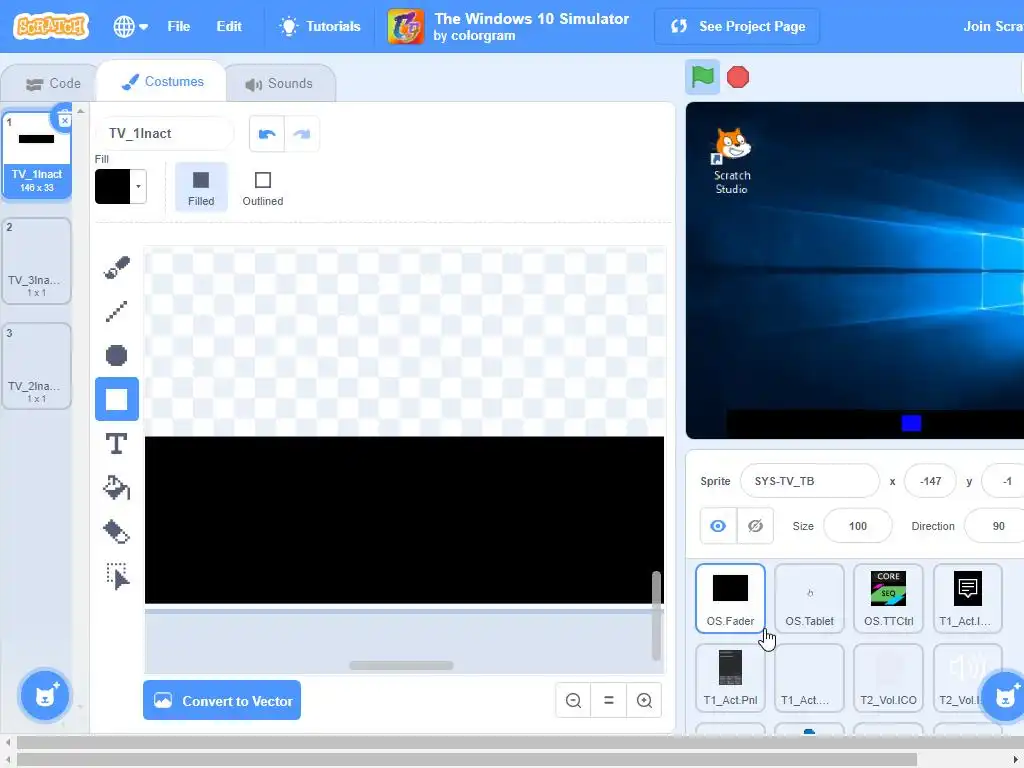Click the project author thumbnail icon
This screenshot has height=768, width=1024.
pos(405,26)
